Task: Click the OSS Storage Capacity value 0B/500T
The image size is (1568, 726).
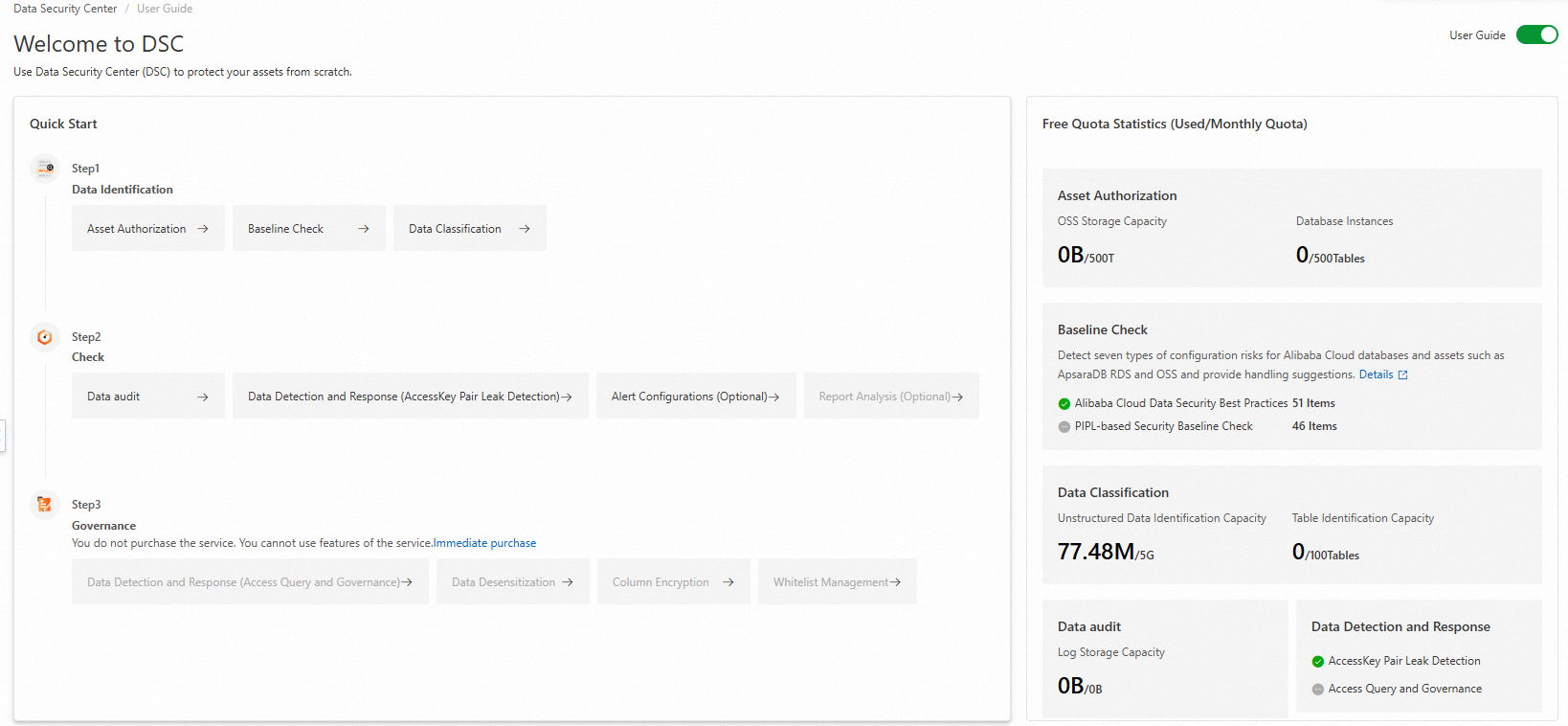Action: (x=1086, y=255)
